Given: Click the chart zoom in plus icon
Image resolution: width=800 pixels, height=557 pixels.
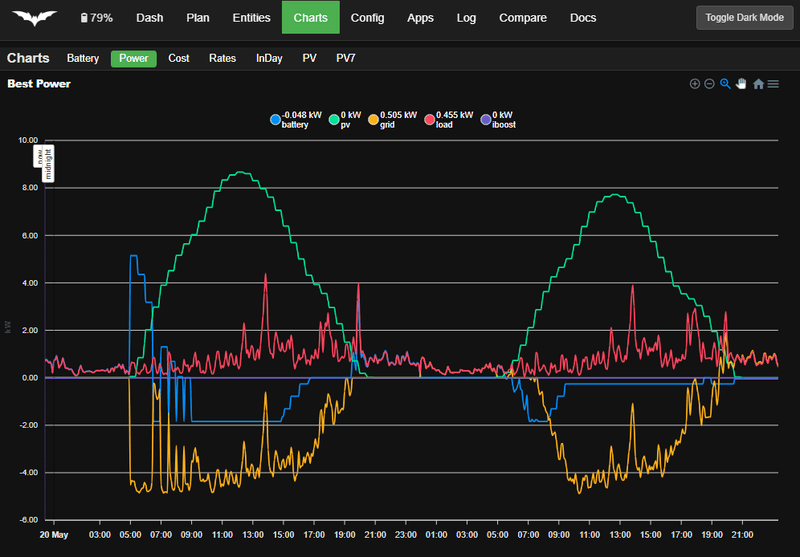Looking at the screenshot, I should [x=694, y=84].
